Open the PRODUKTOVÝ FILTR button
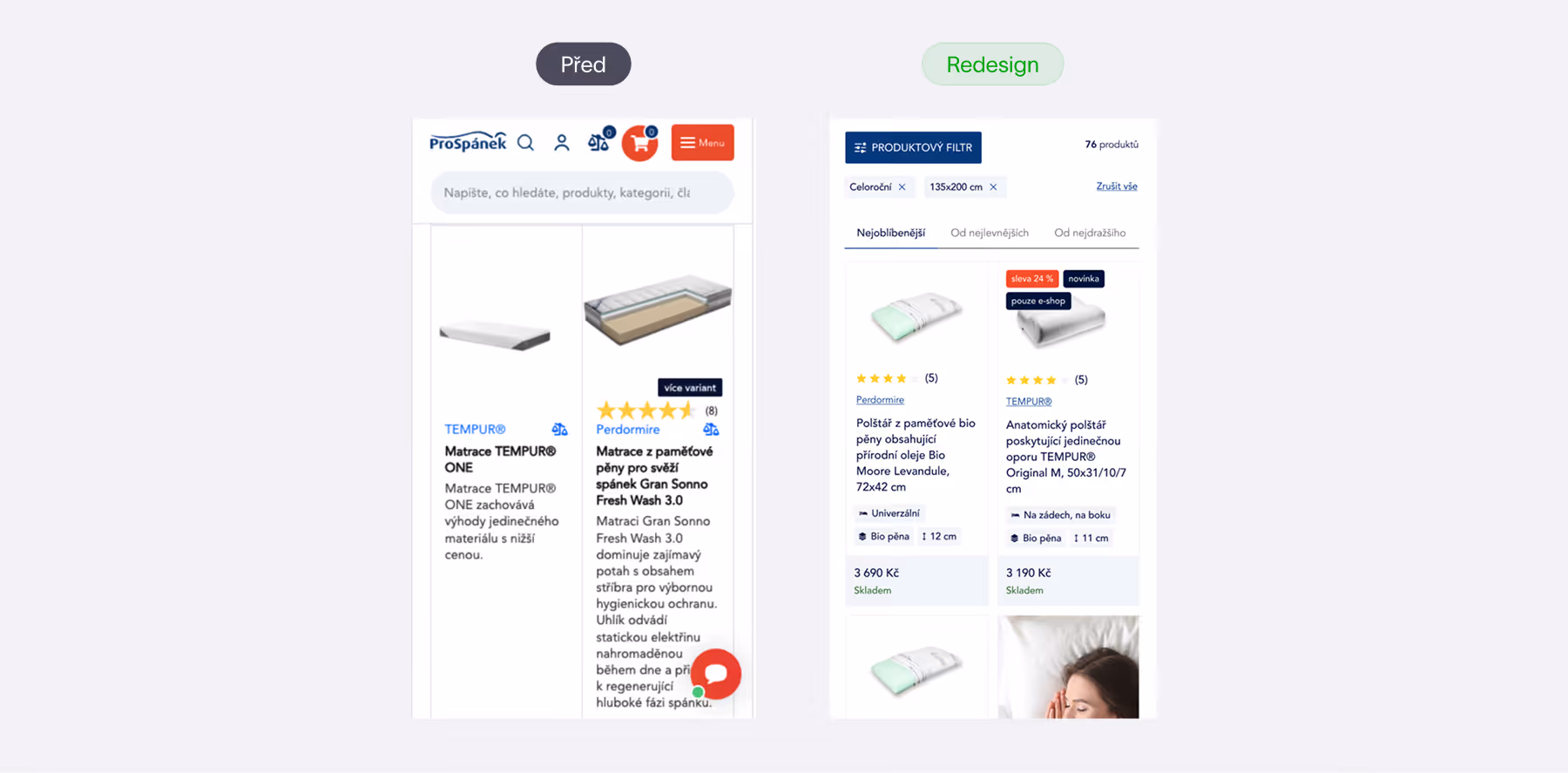 pyautogui.click(x=913, y=148)
